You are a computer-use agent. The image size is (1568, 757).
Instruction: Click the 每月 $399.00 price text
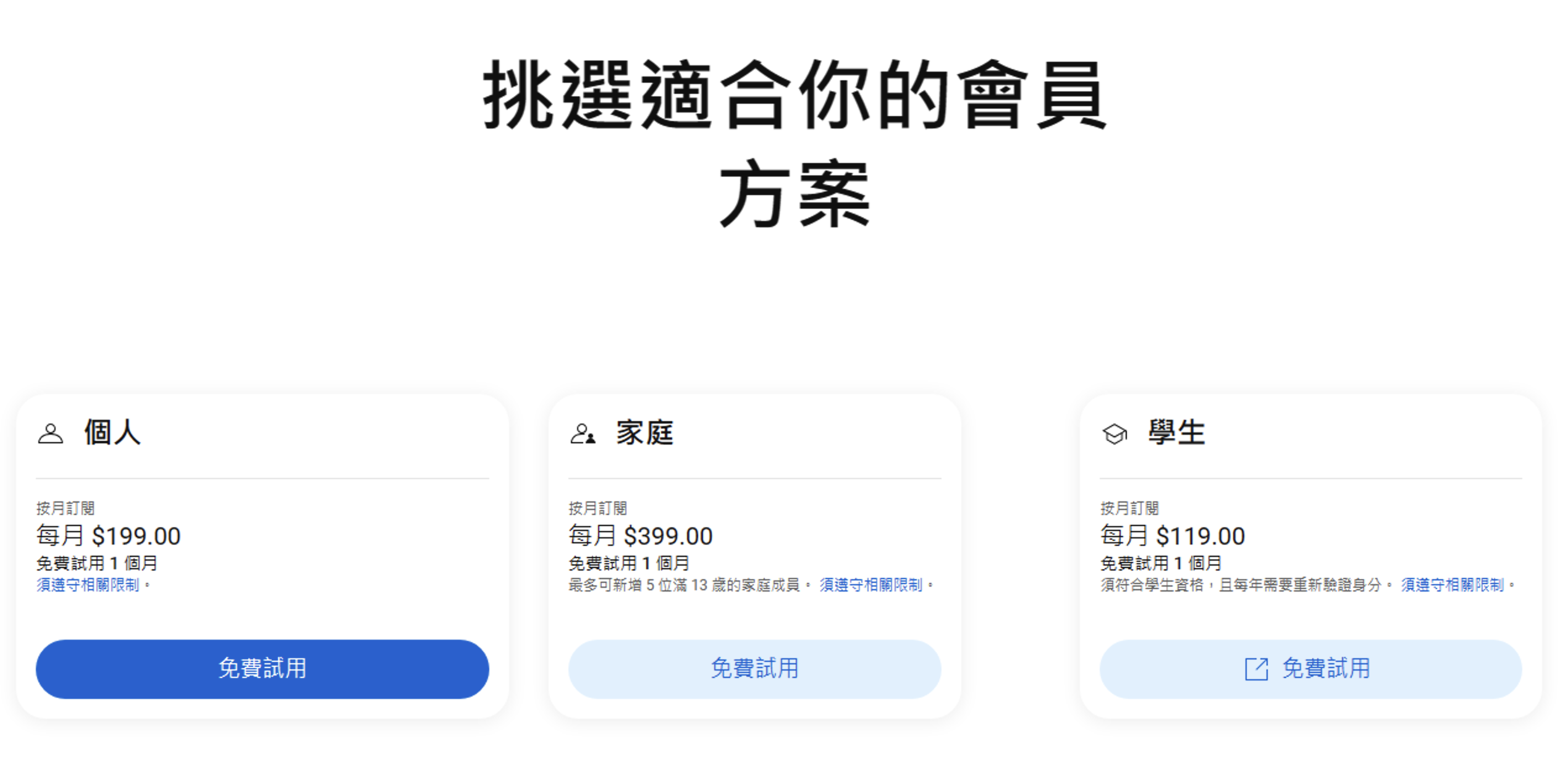coord(641,535)
